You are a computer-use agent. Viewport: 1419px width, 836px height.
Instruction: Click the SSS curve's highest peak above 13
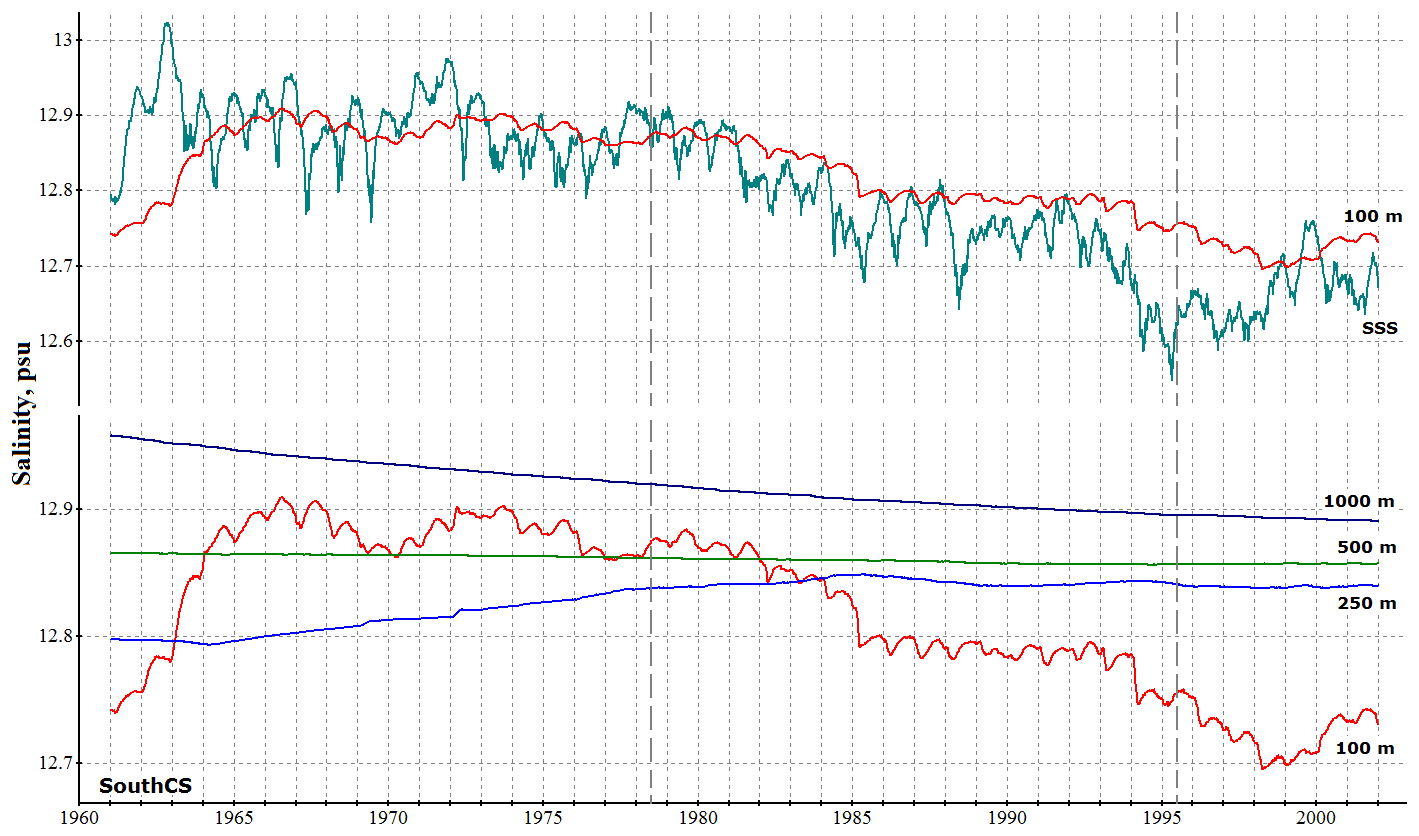click(x=167, y=23)
